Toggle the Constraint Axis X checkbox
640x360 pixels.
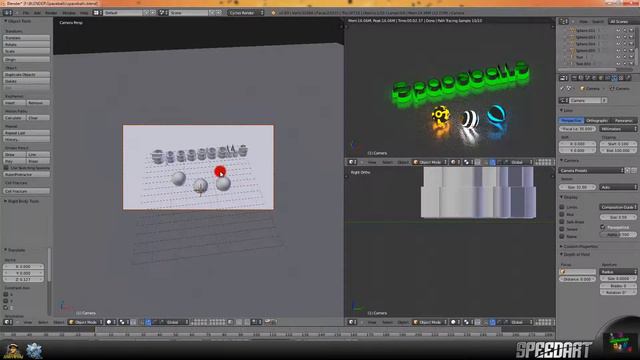(6, 294)
